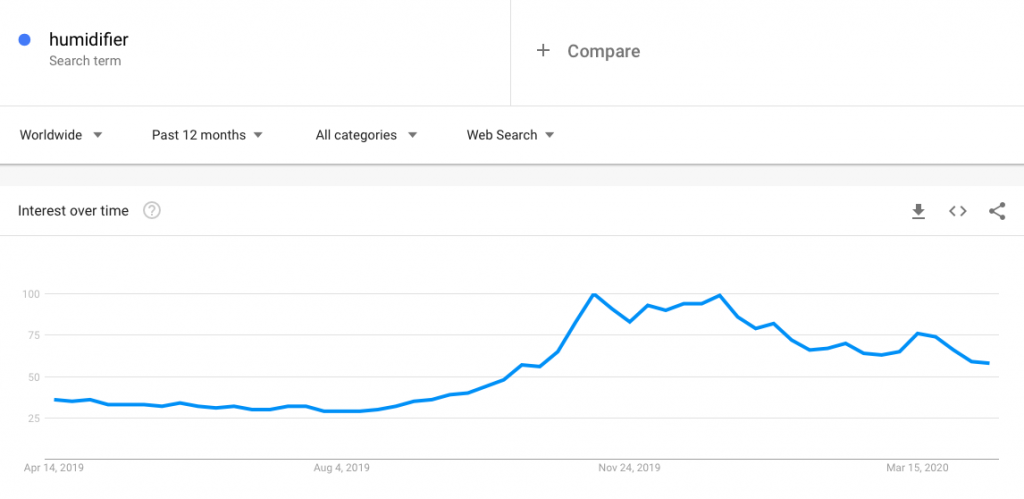Open the Worldwide region dropdown
The height and width of the screenshot is (499, 1024).
point(61,135)
